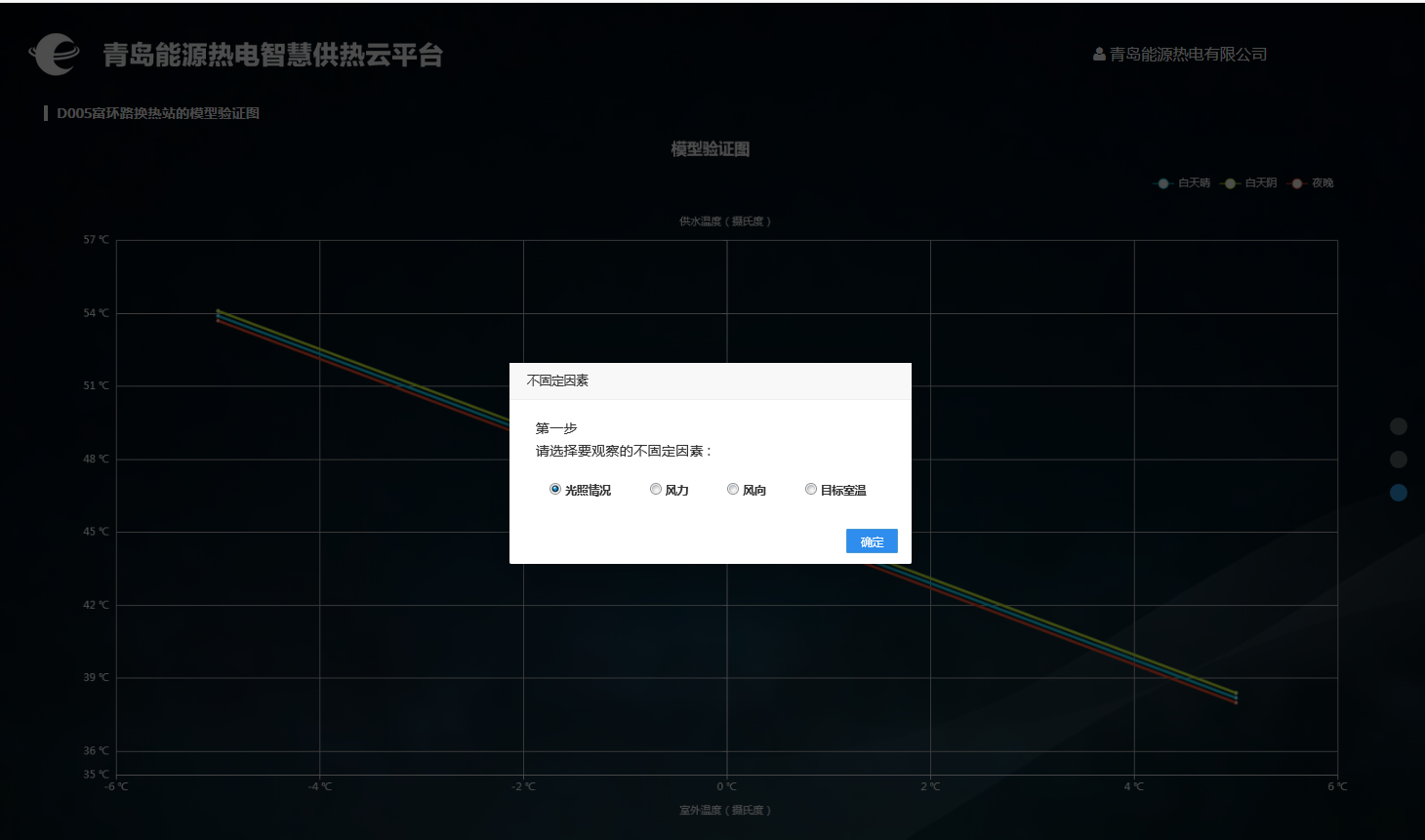Viewport: 1425px width, 840px height.
Task: Select the 光照情况 radio option
Action: [555, 489]
